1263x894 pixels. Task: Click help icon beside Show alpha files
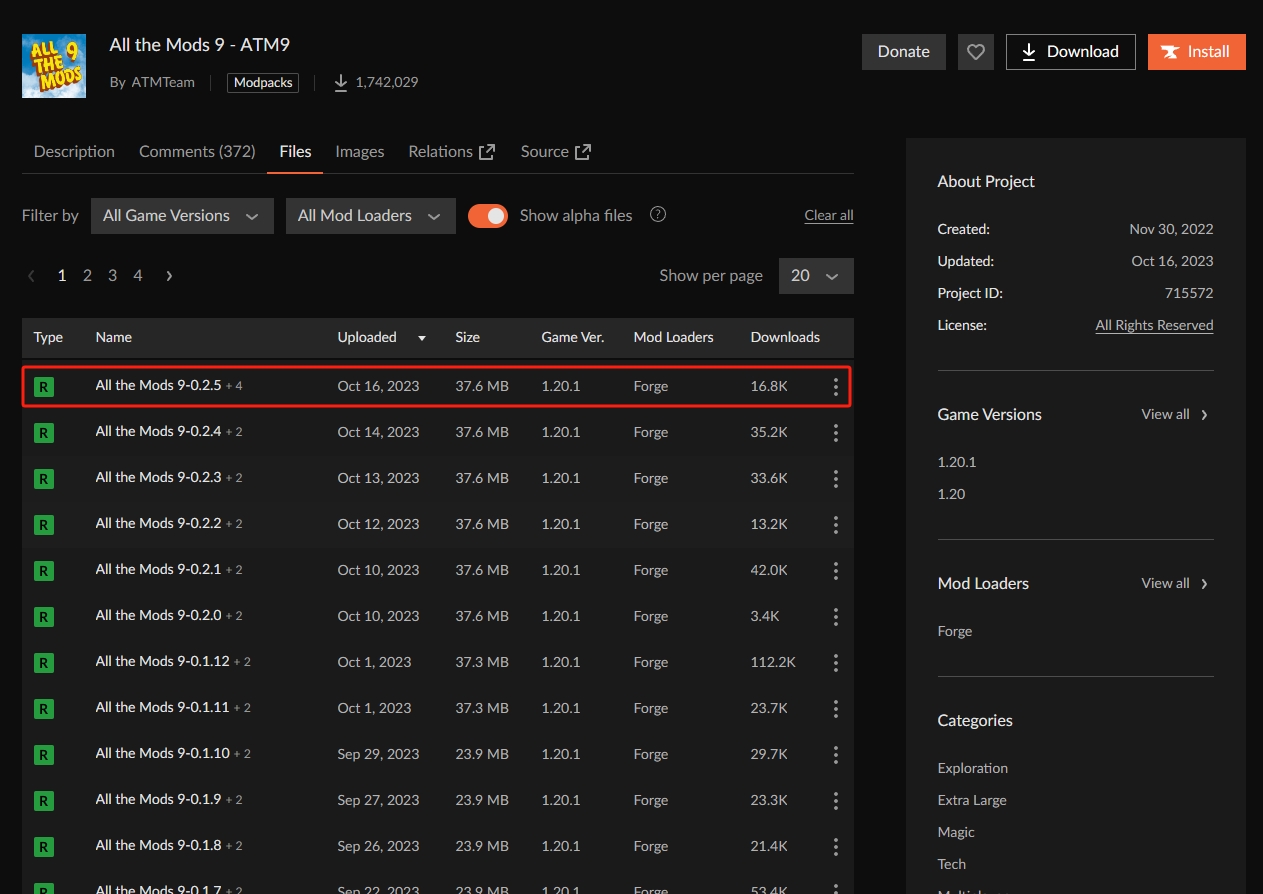(658, 215)
